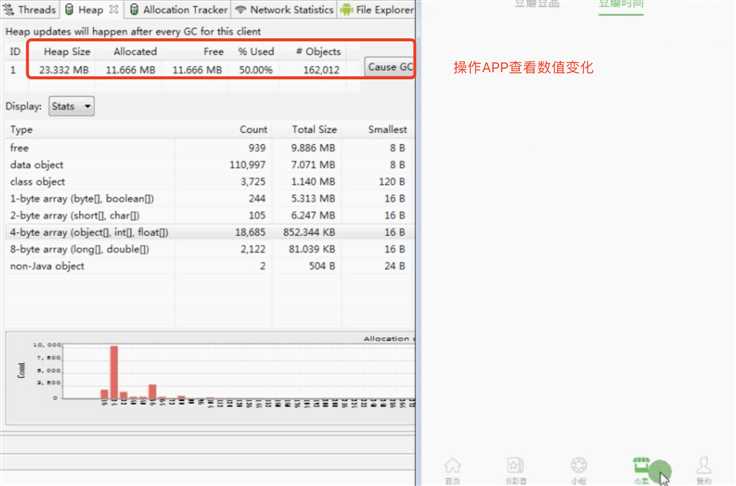Tap the home icon in app navigation
Screen dimensions: 736x486
[x=452, y=466]
